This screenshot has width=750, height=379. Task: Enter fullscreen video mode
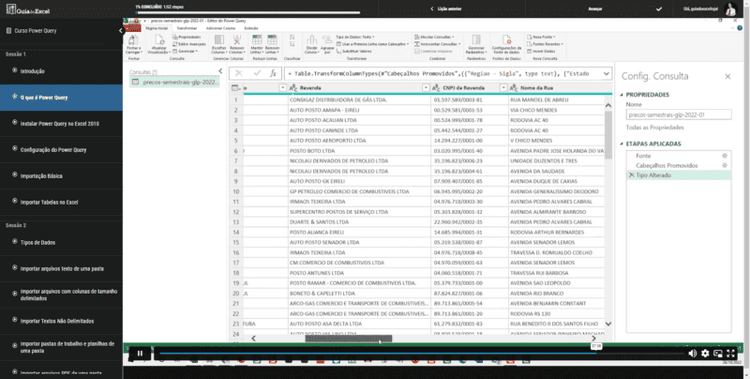click(730, 353)
